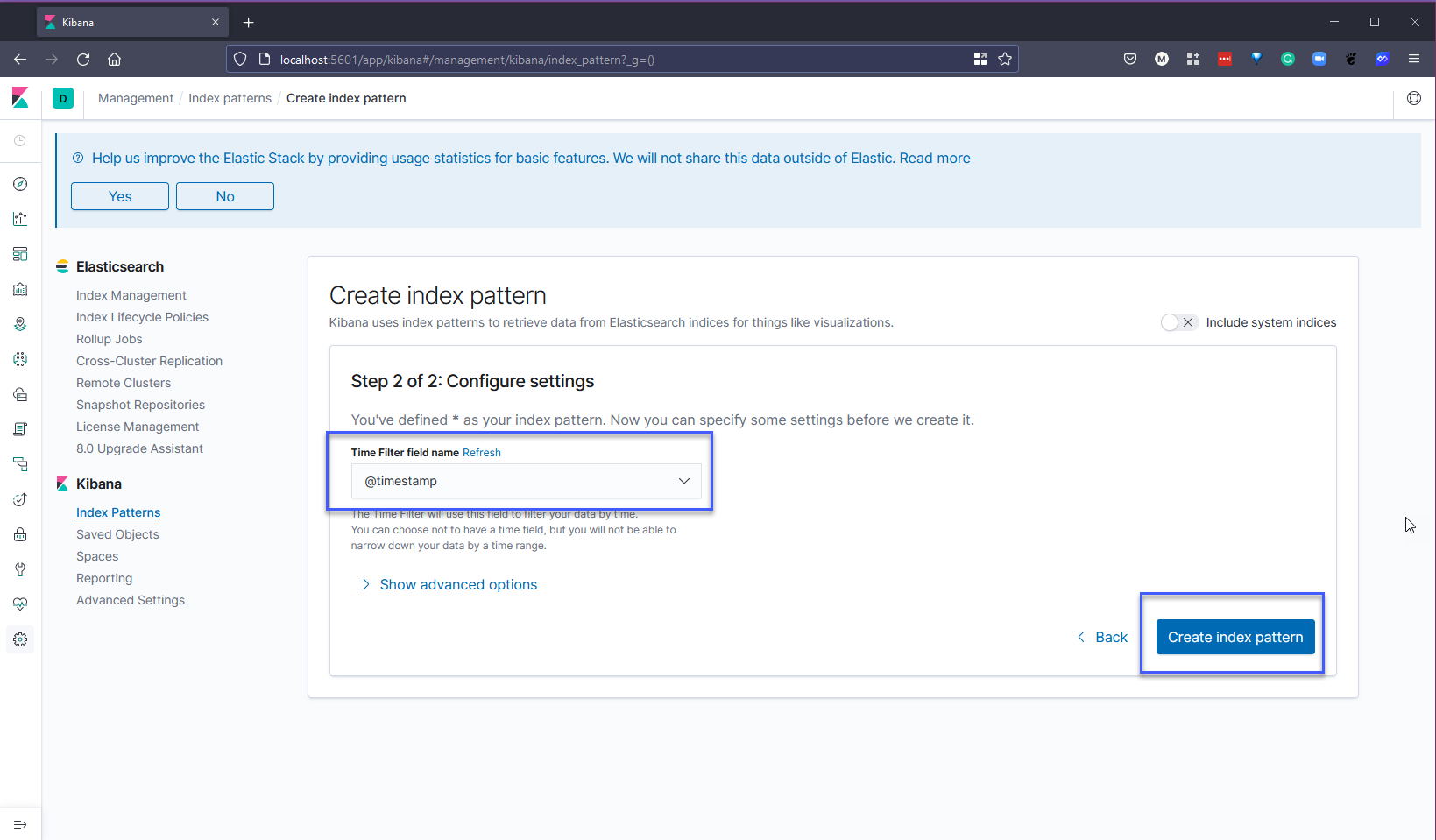Viewport: 1436px width, 840px height.
Task: Click the browser address bar
Action: click(x=613, y=60)
